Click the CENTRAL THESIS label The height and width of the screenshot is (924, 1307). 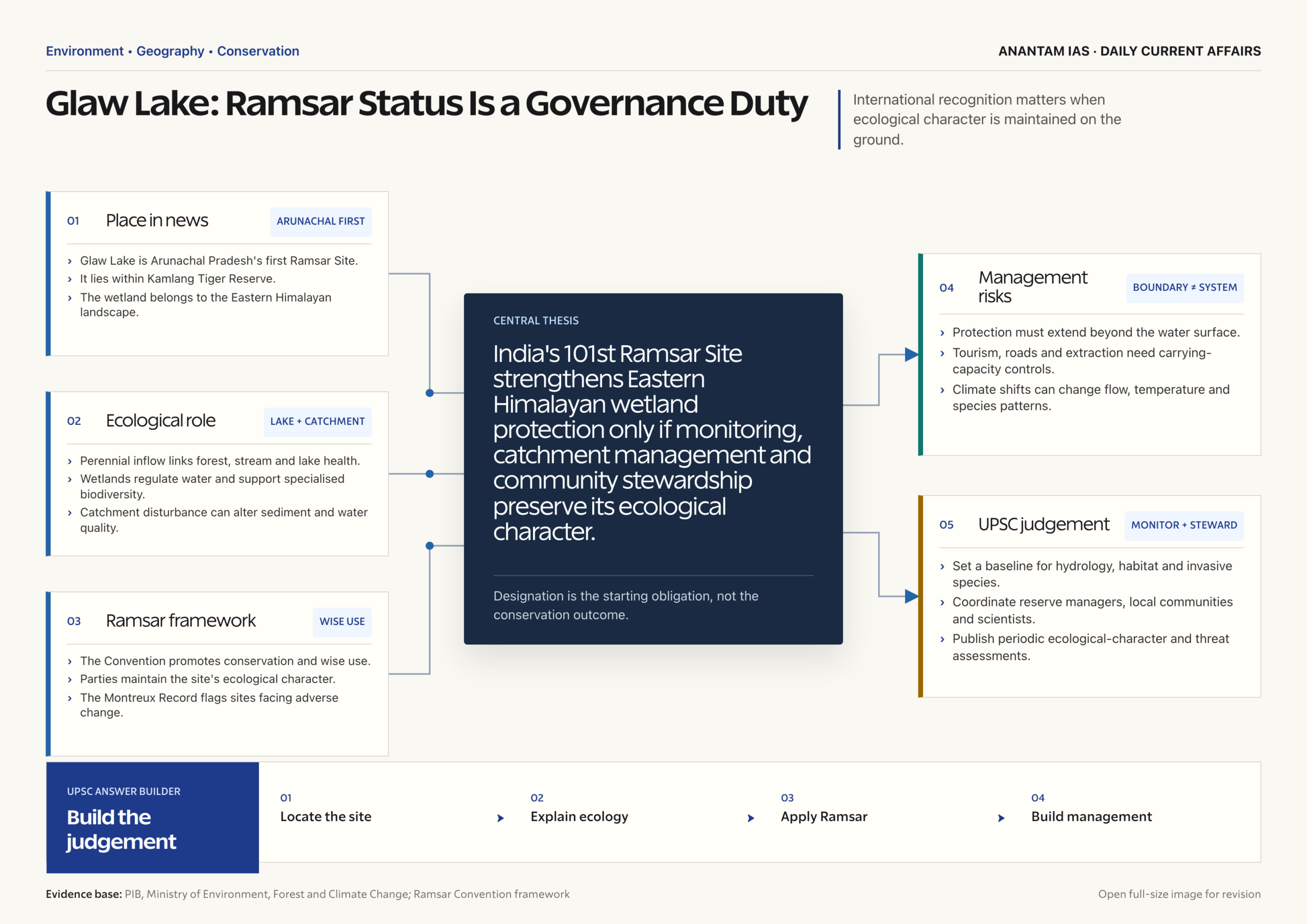coord(536,321)
